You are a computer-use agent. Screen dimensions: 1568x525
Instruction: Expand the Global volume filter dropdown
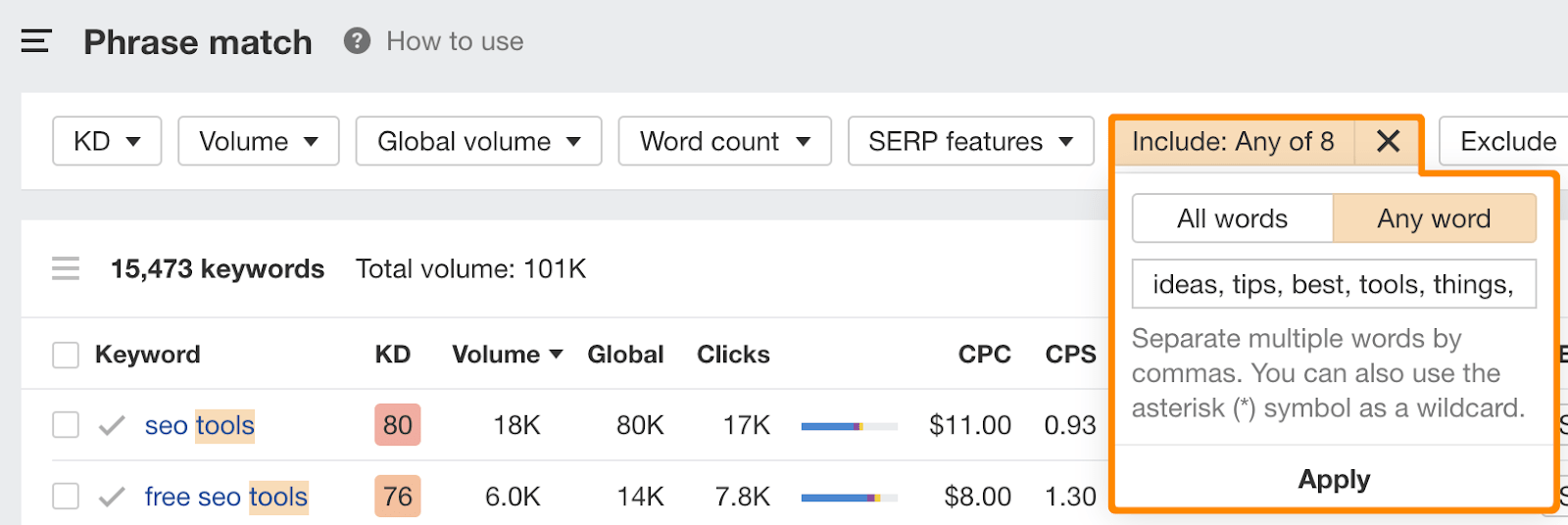click(x=478, y=142)
